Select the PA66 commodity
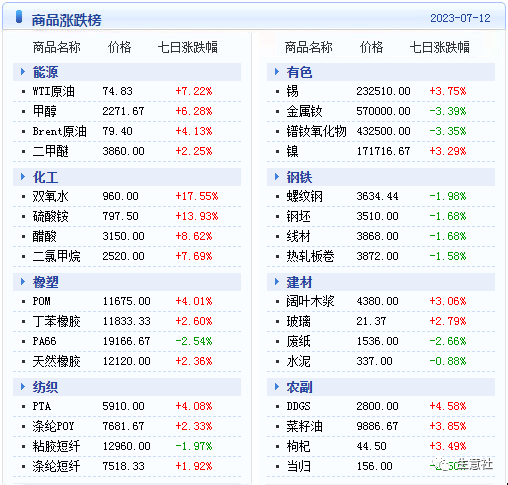The width and height of the screenshot is (508, 485). (44, 341)
